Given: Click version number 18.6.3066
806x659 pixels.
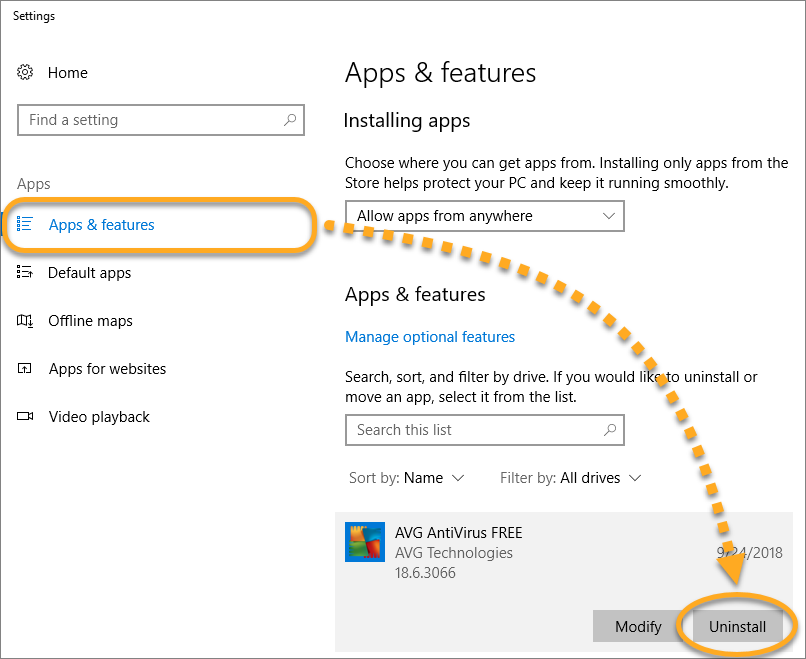Looking at the screenshot, I should point(425,573).
